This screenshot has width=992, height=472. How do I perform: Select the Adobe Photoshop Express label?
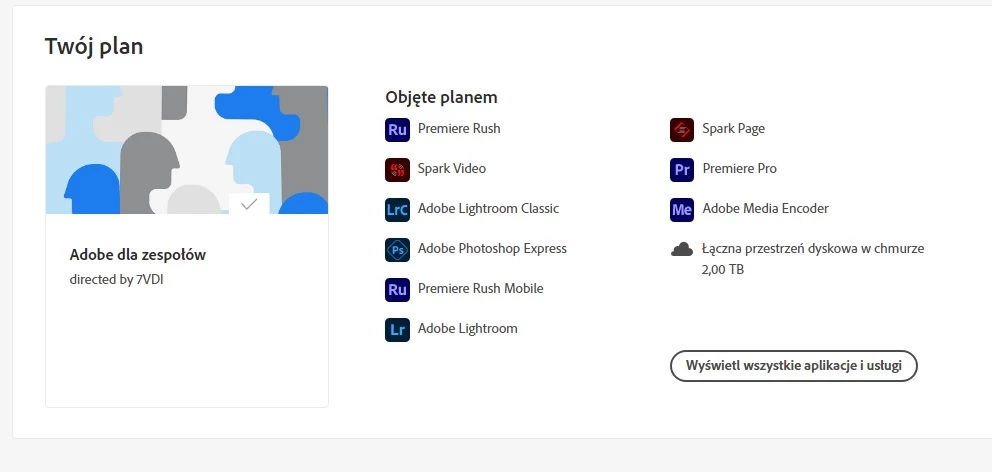[492, 249]
